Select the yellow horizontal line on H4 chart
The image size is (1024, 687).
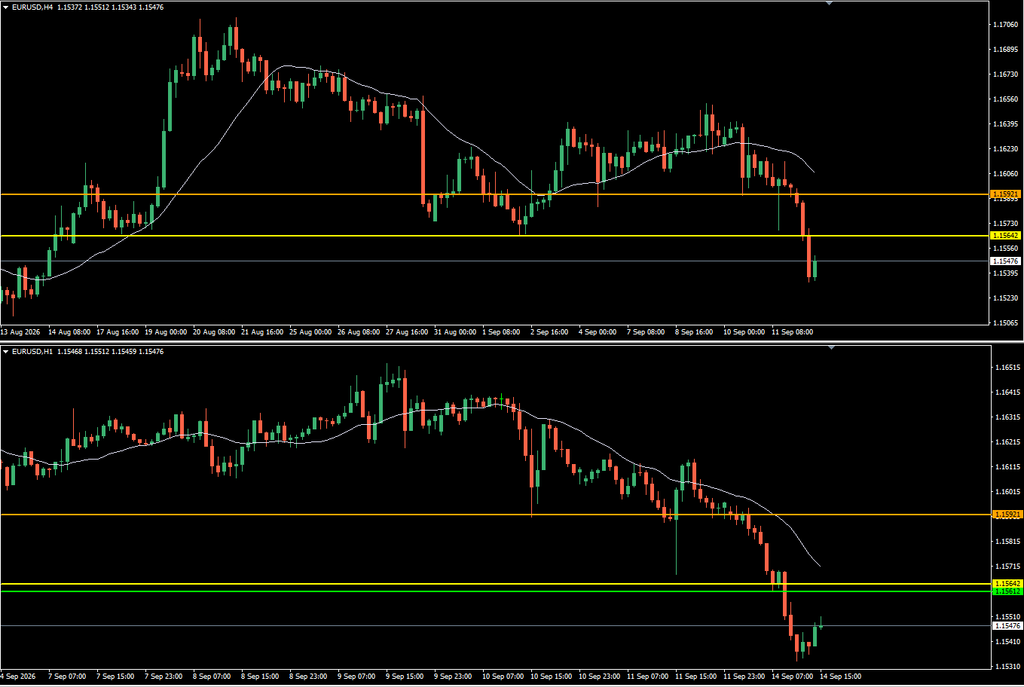tap(494, 235)
